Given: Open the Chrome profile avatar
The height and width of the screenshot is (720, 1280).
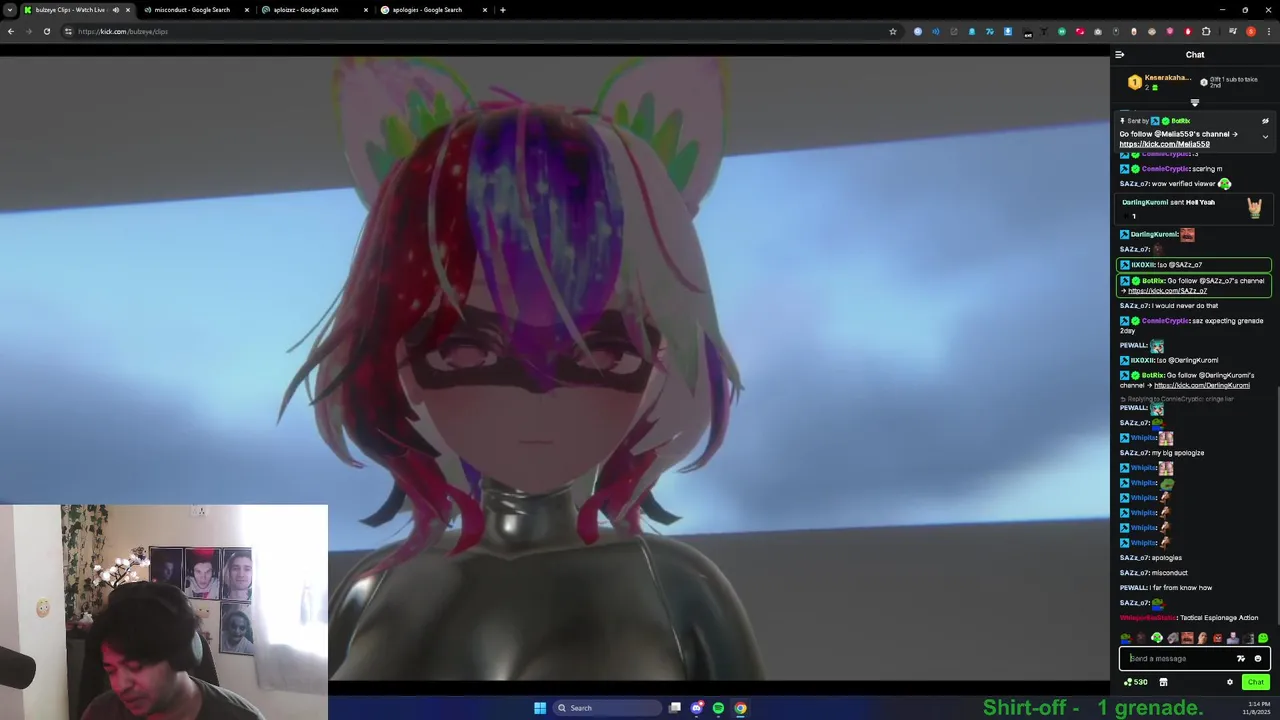Looking at the screenshot, I should 1251,31.
